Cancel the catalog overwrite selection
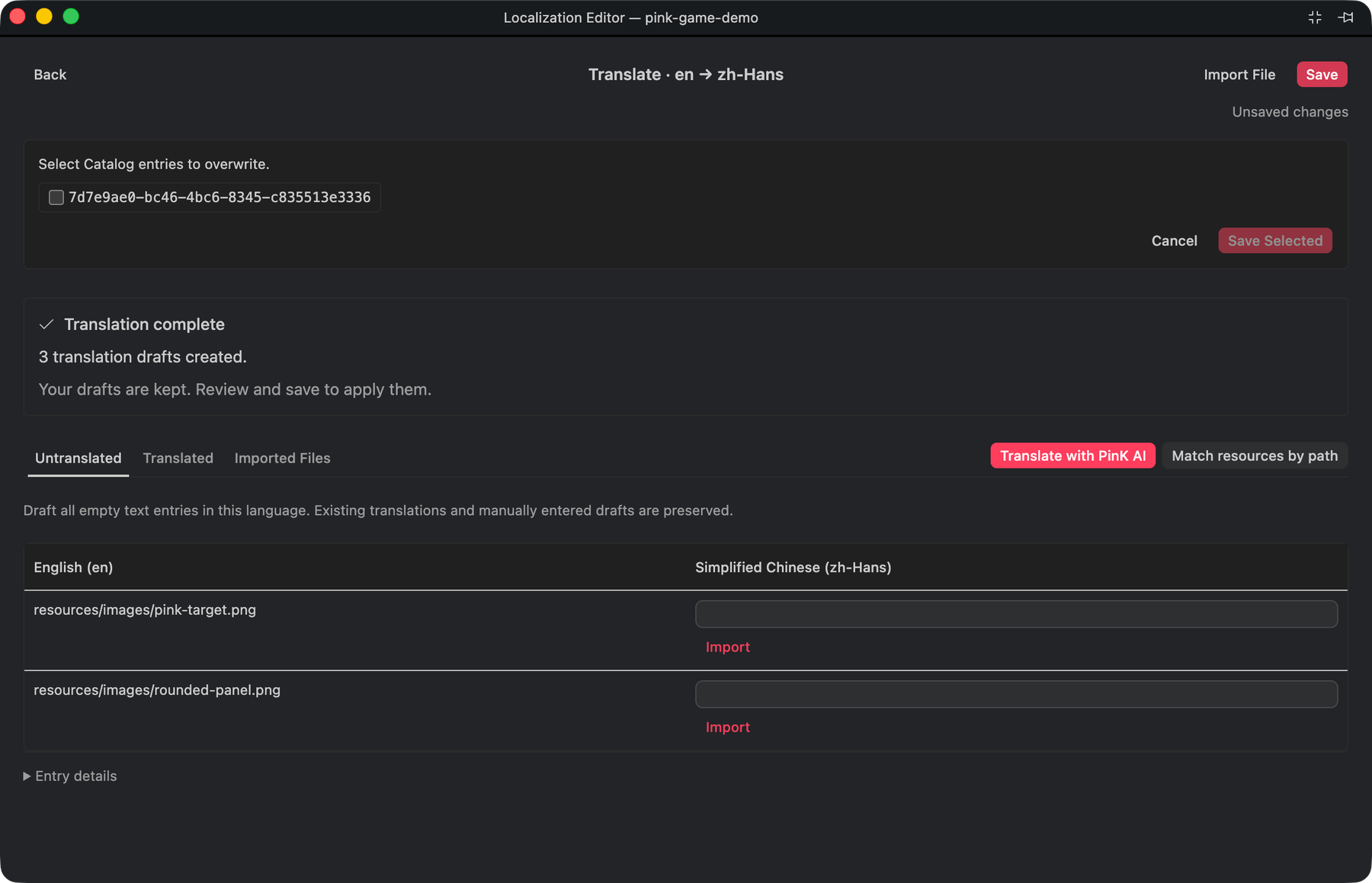The image size is (1372, 883). tap(1174, 241)
